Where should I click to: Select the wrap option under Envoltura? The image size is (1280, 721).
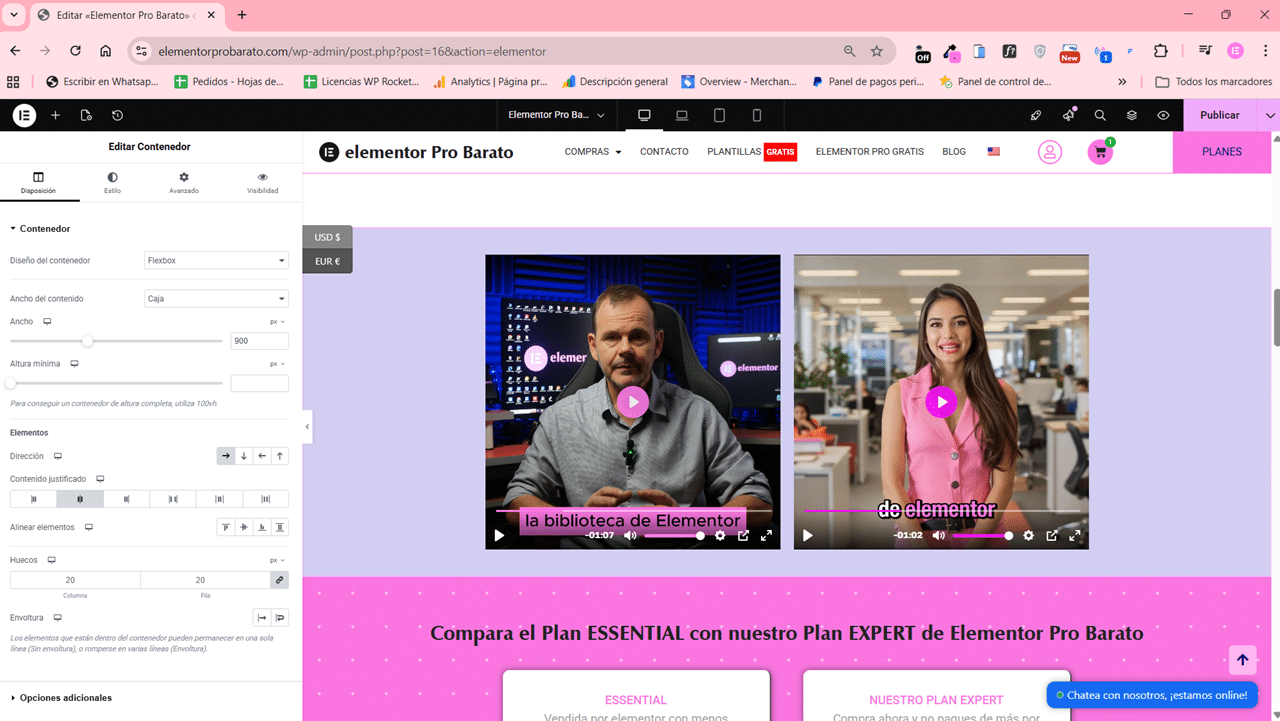[x=280, y=618]
